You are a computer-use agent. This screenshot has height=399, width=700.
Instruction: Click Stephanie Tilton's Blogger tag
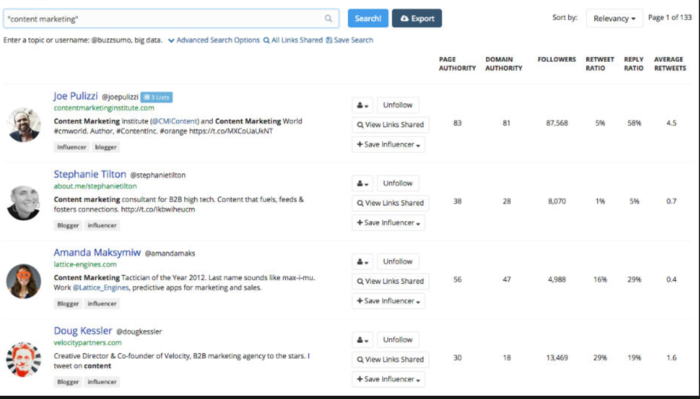tap(68, 225)
